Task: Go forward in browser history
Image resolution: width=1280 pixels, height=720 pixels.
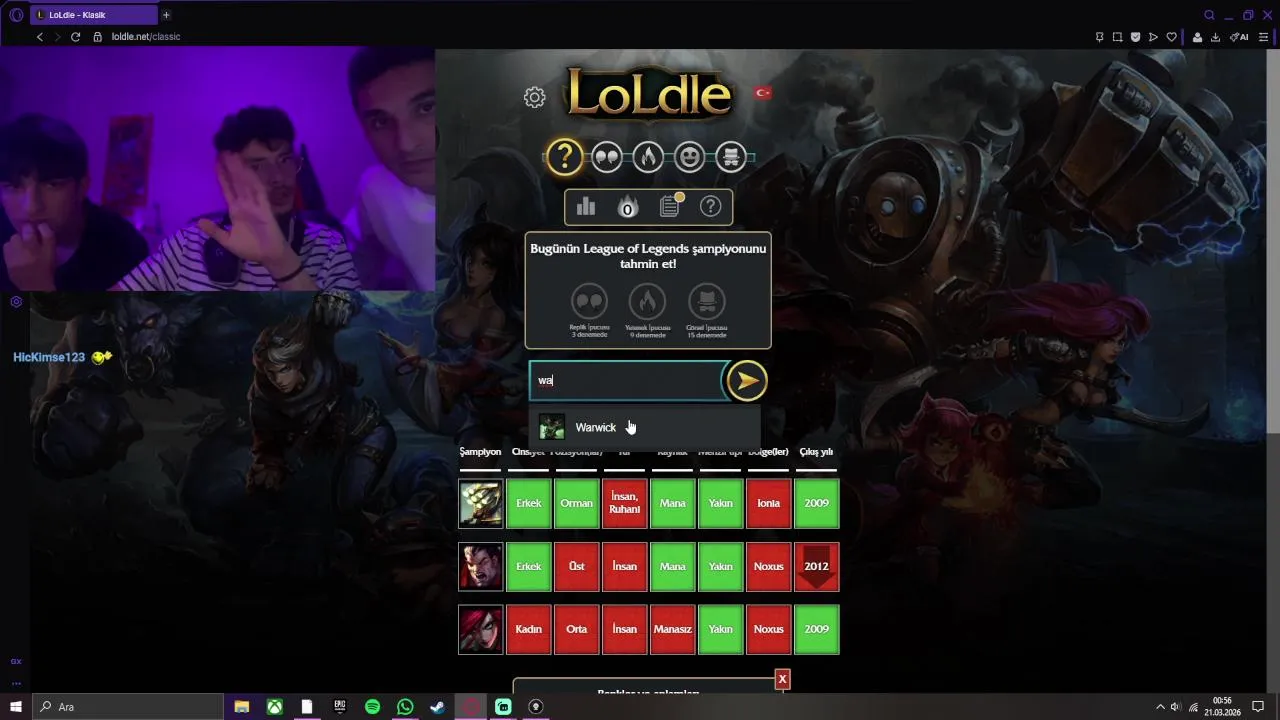Action: (57, 37)
